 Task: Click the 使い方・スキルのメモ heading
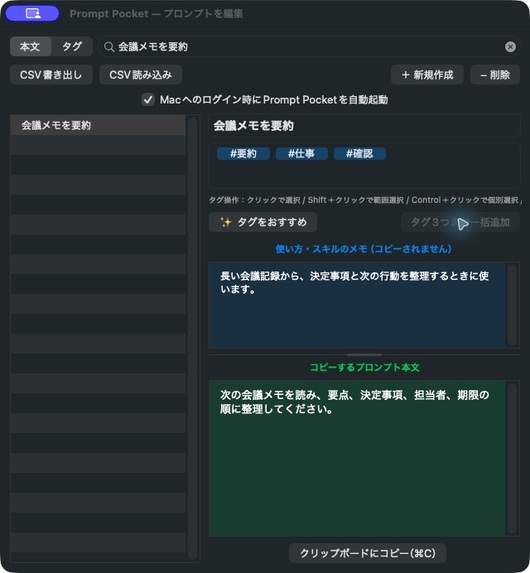(x=363, y=249)
